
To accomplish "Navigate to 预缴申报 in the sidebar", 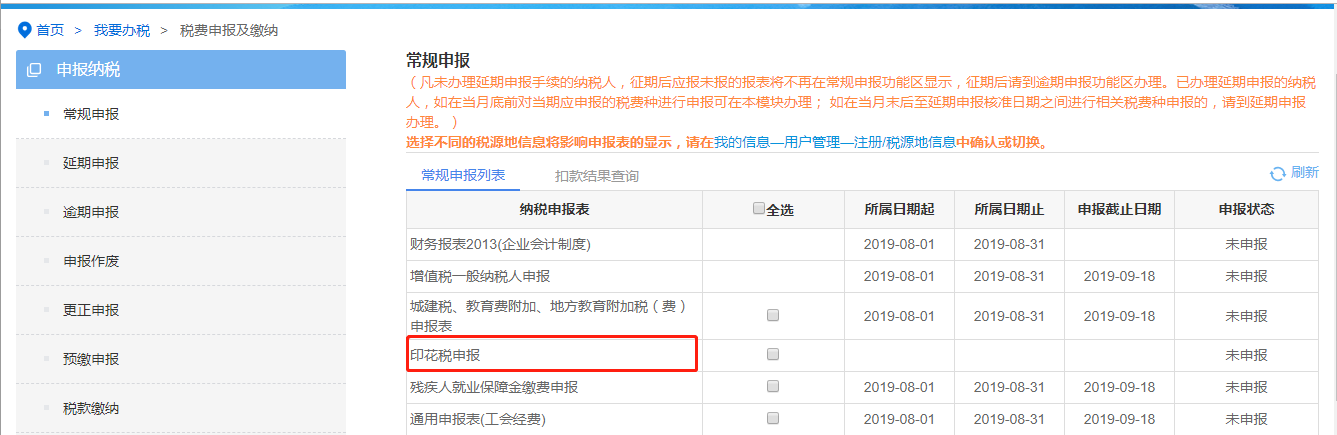I will pyautogui.click(x=91, y=359).
